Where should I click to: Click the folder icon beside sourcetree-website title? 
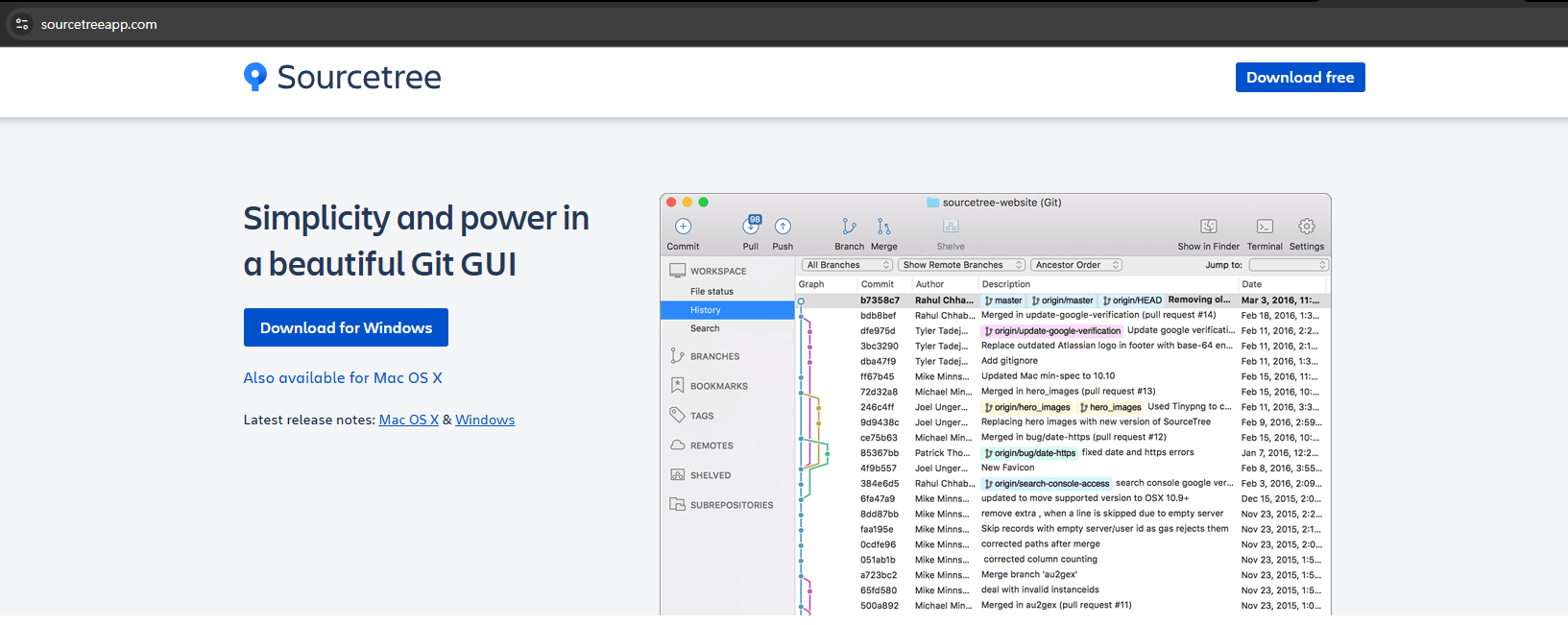932,203
